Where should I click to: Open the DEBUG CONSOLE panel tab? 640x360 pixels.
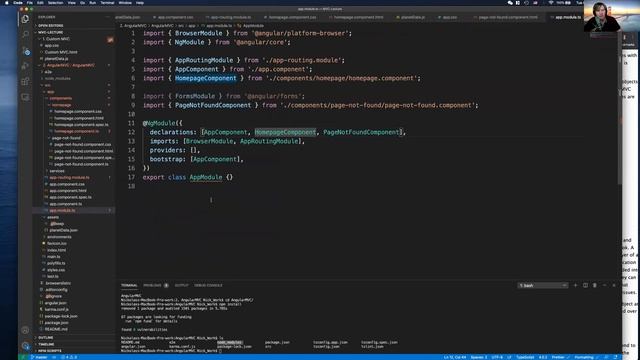coord(208,285)
